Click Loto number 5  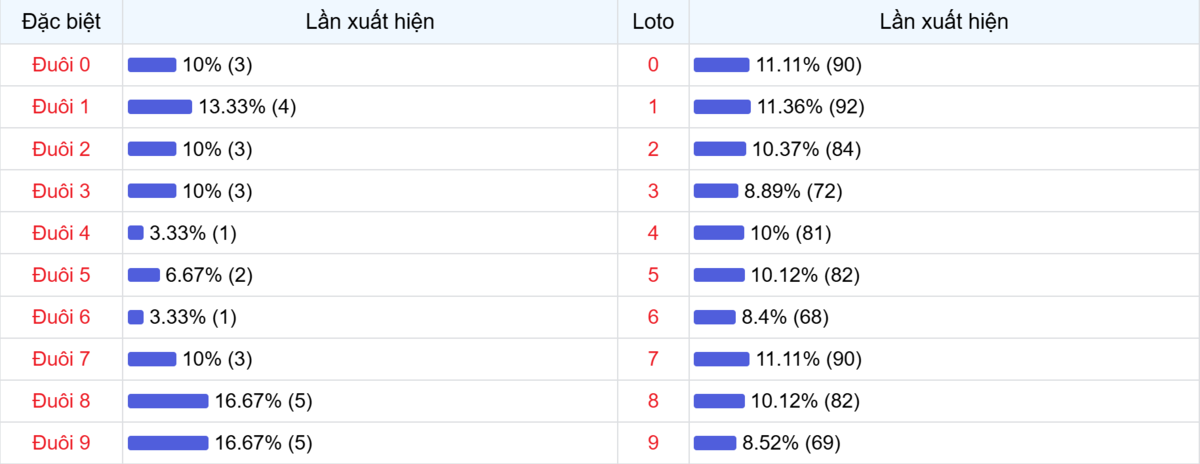pyautogui.click(x=653, y=275)
